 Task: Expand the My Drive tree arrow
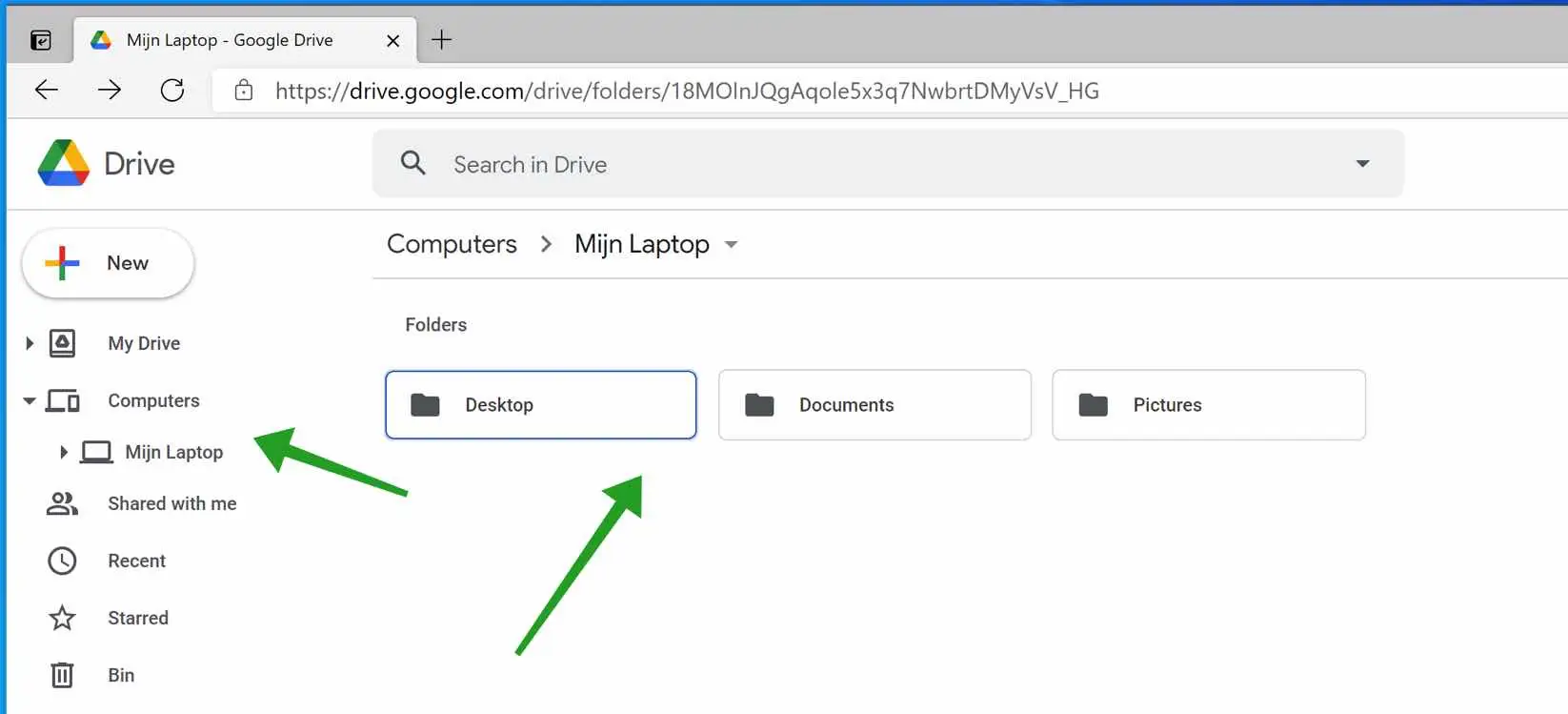pyautogui.click(x=30, y=343)
